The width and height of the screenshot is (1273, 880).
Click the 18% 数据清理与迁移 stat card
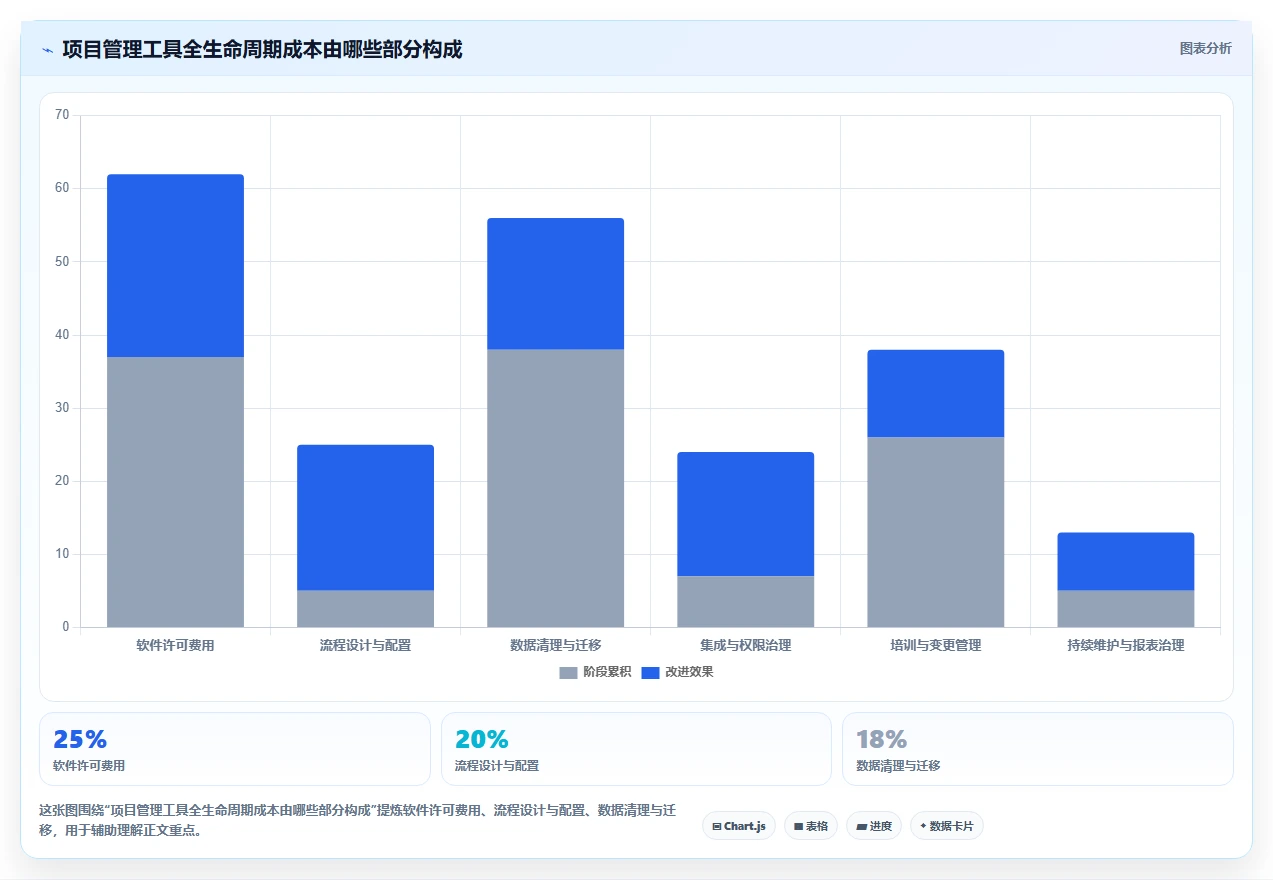[1038, 749]
